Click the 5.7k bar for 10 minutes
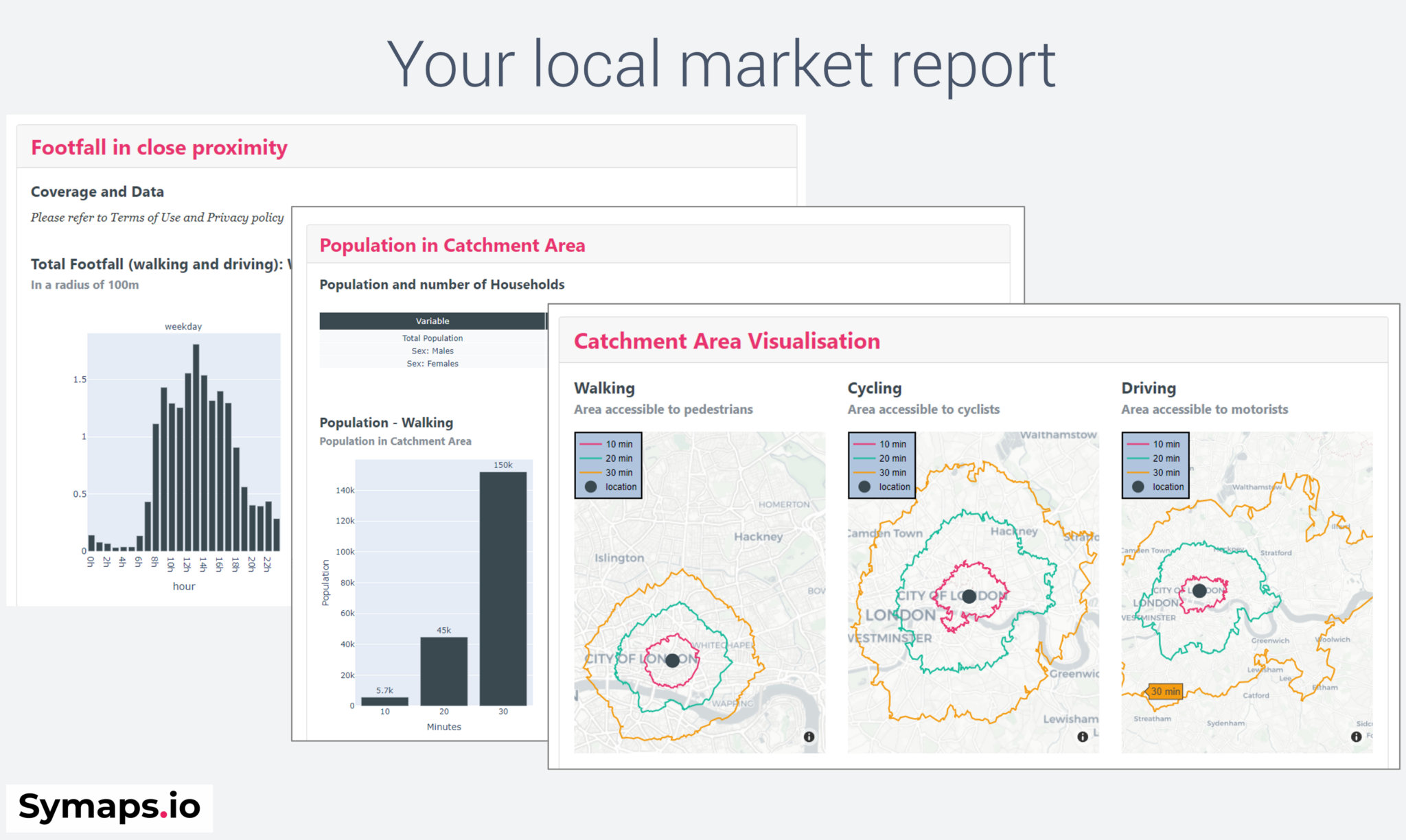1406x840 pixels. pos(384,701)
